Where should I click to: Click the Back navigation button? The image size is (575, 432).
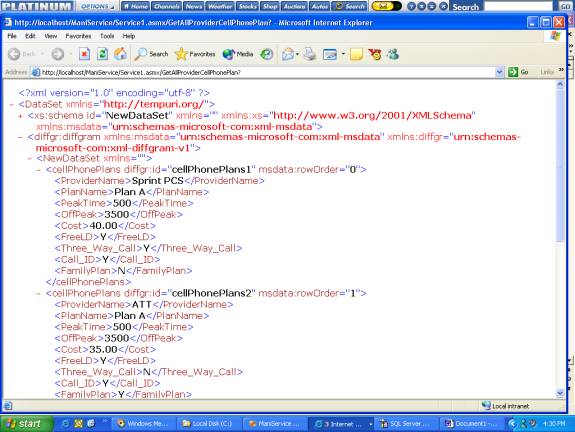(21, 54)
